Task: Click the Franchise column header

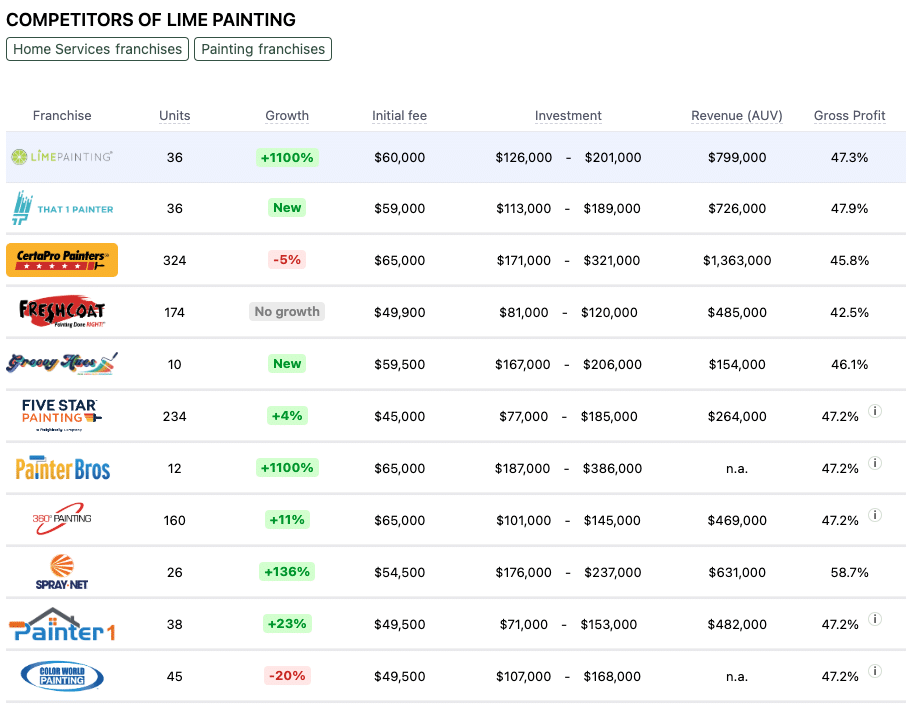Action: 62,115
